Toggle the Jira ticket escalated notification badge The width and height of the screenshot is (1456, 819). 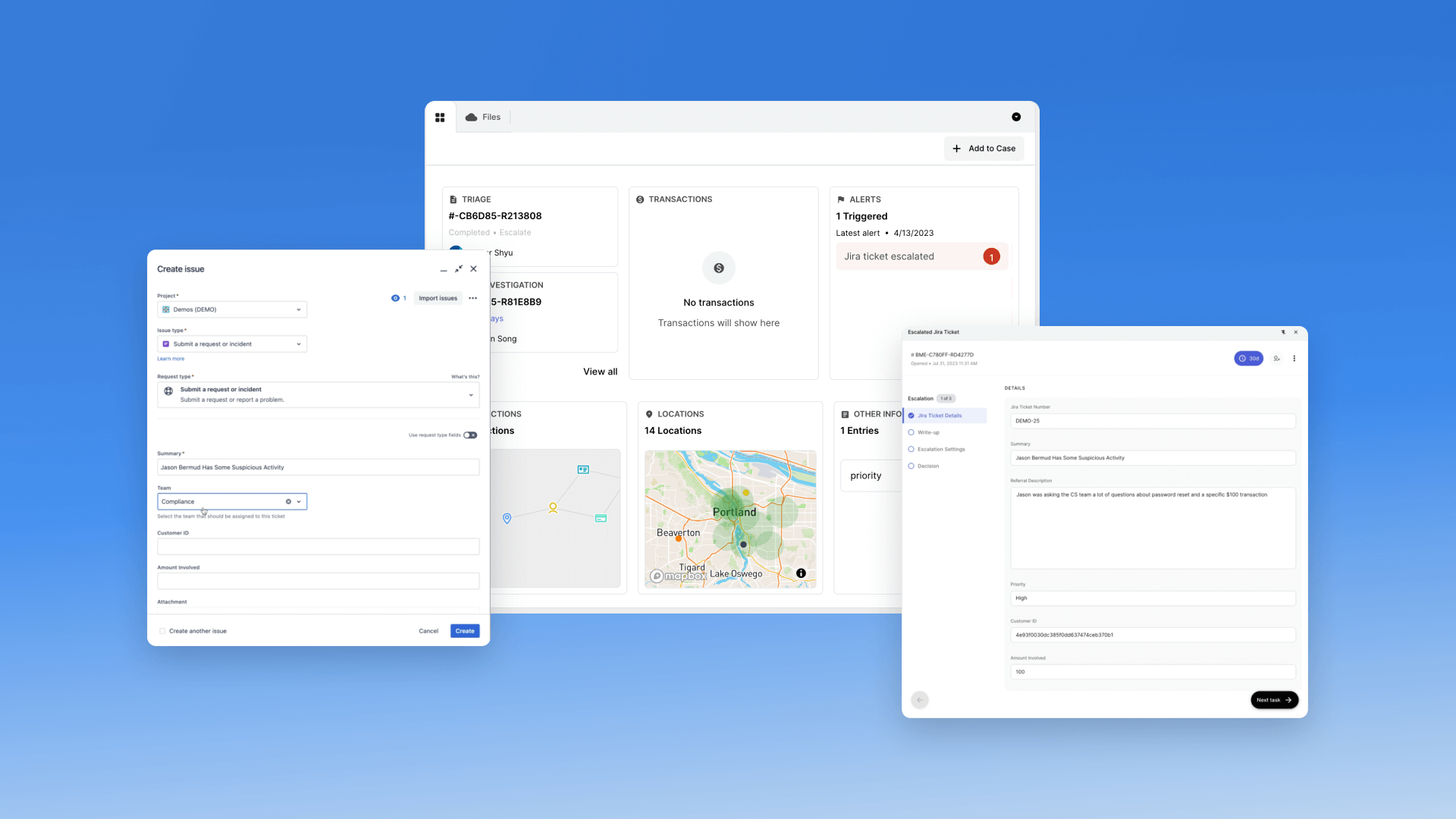point(991,256)
